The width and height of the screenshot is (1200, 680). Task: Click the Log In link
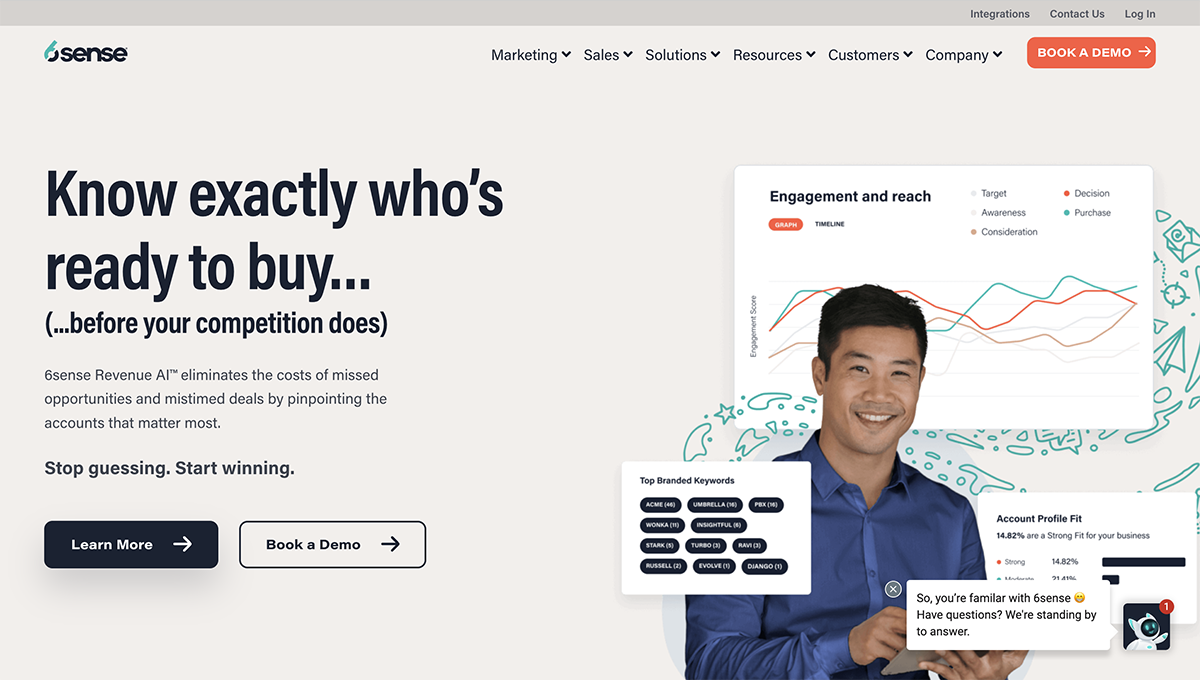pos(1140,14)
